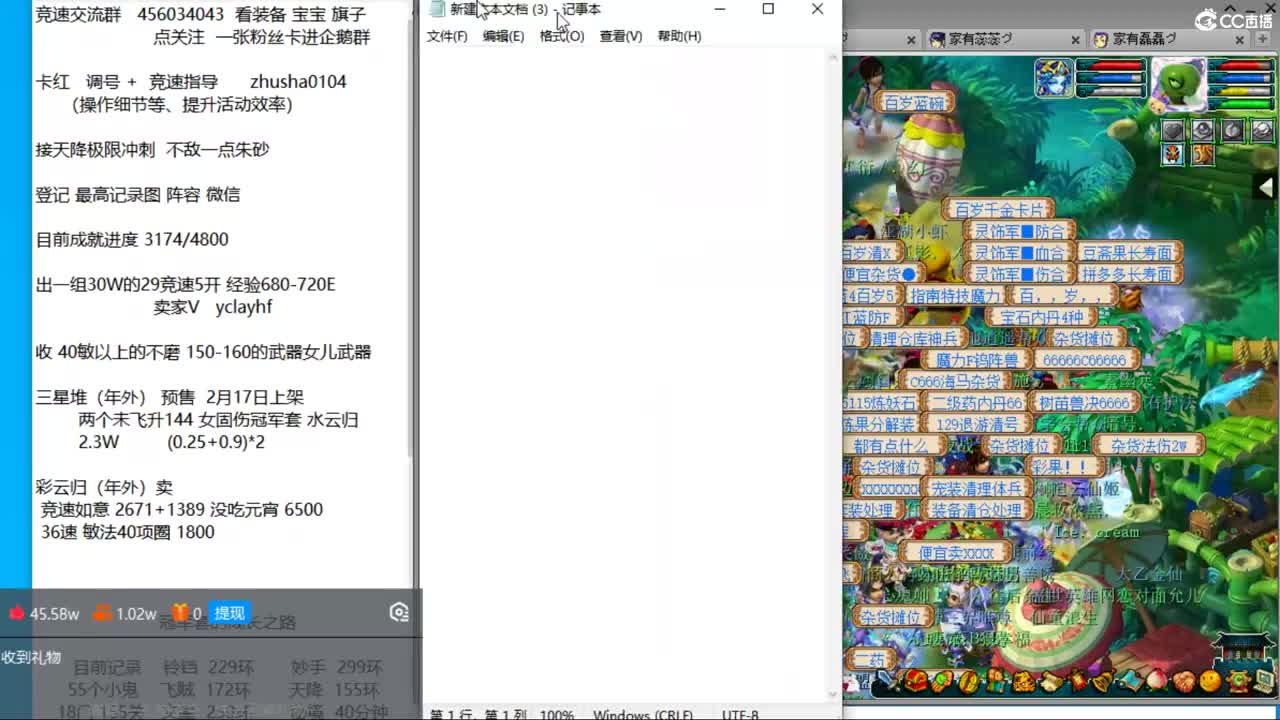Viewport: 1280px width, 720px height.
Task: Open the 宝石内丹4种 stall
Action: (1041, 318)
